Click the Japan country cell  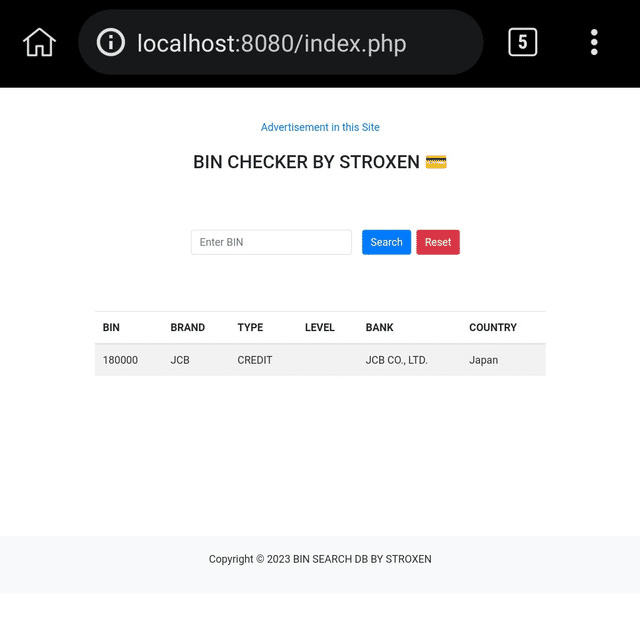(483, 360)
